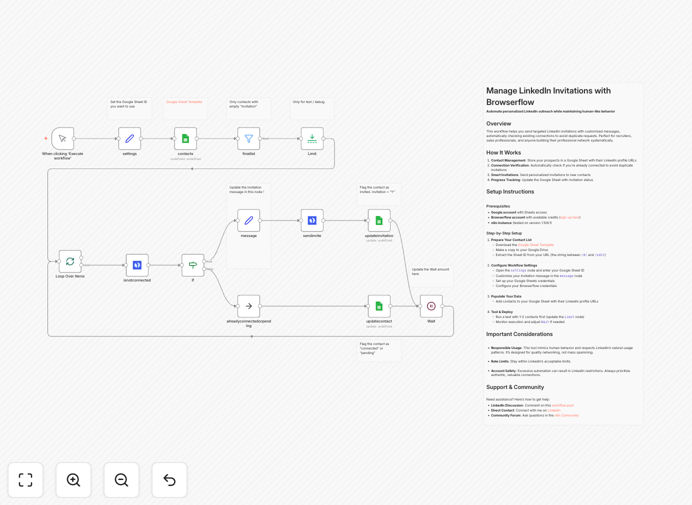Click the reset zoom undo-arrow button
Image resolution: width=692 pixels, height=505 pixels.
tap(169, 480)
